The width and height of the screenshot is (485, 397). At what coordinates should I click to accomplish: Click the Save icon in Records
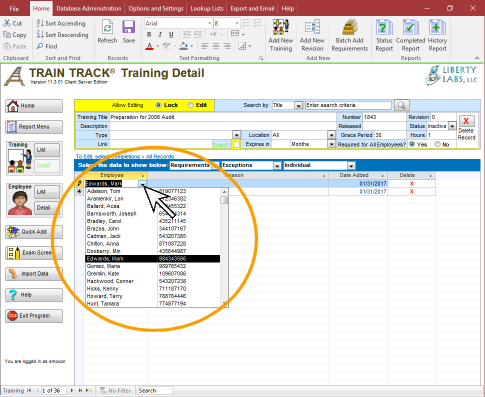tap(129, 32)
